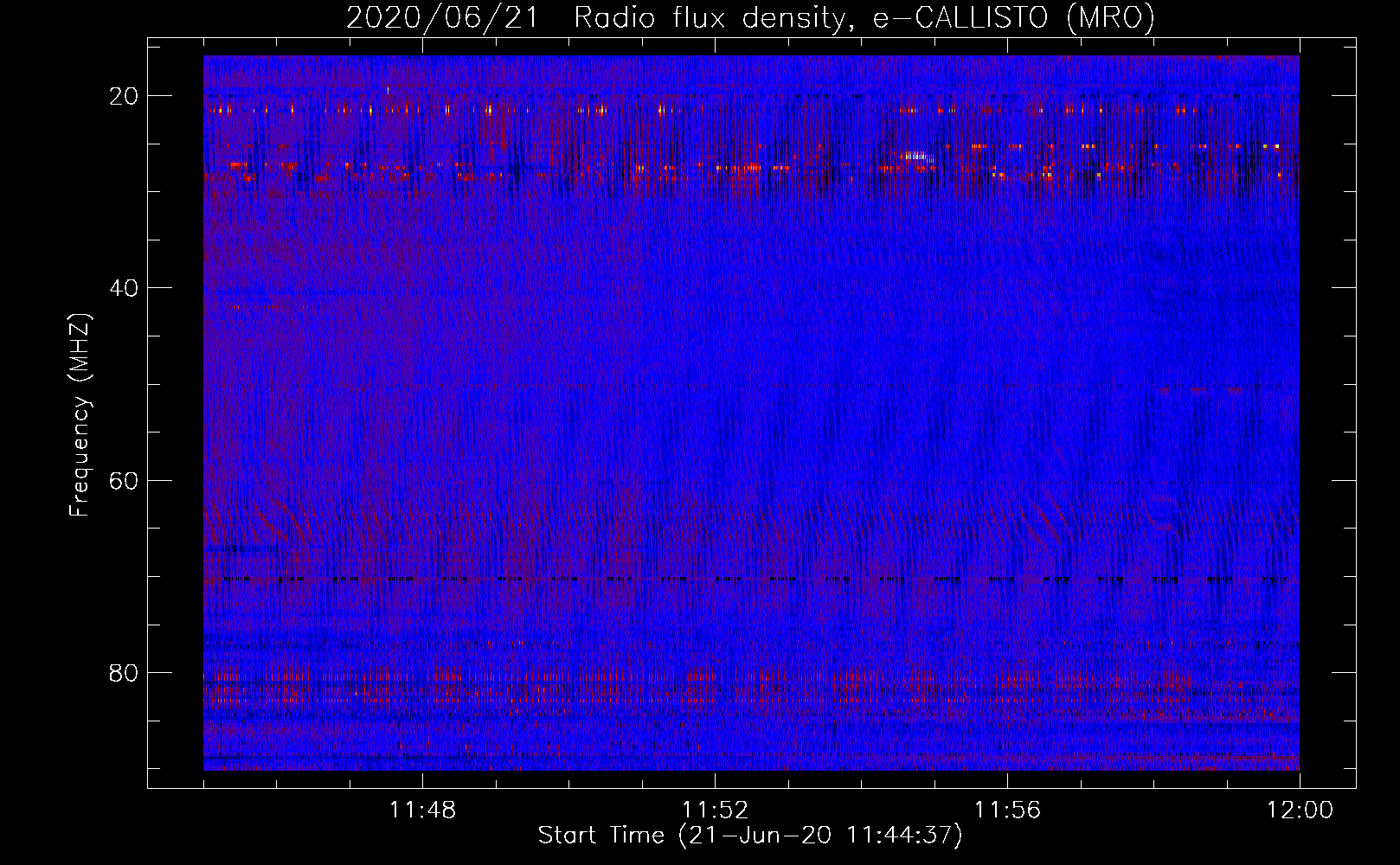
Task: Click the black margin left of the spectrogram data
Action: 176,415
